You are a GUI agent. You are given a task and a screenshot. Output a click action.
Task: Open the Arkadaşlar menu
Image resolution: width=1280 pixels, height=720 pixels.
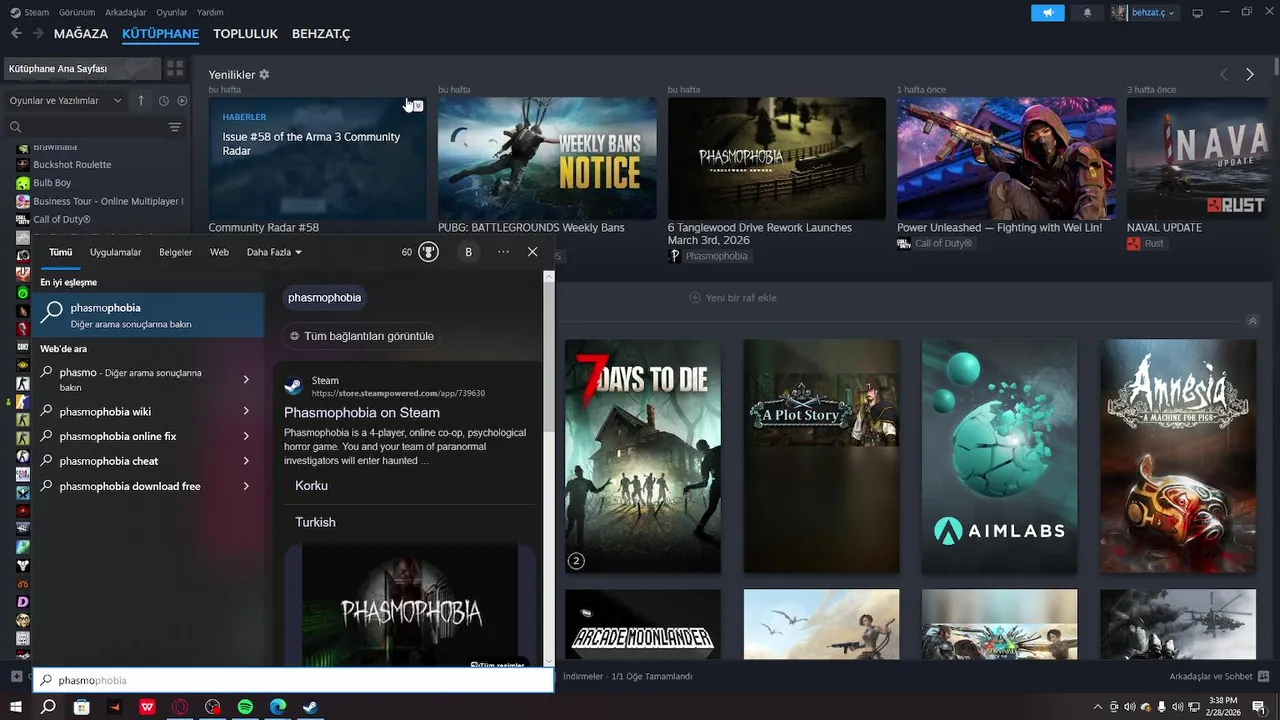[x=126, y=12]
